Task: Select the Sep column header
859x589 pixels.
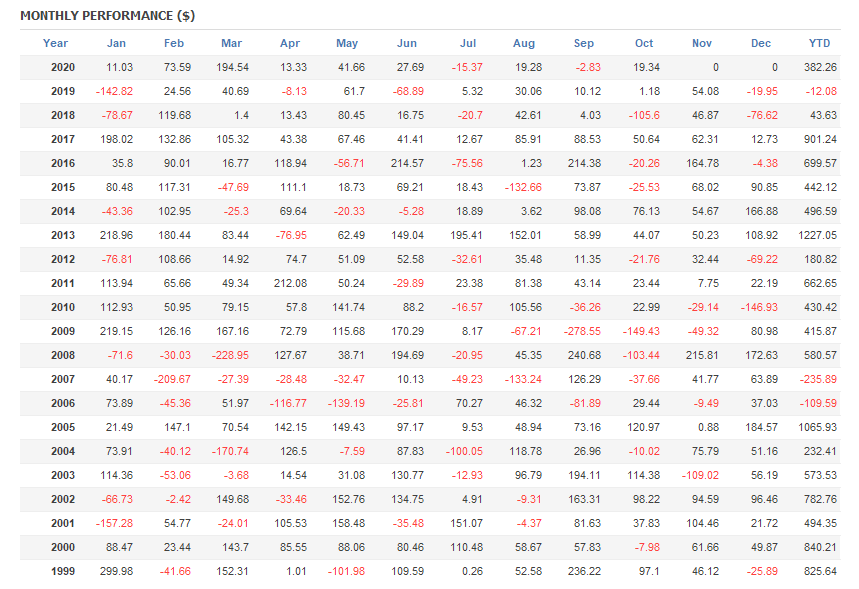Action: [584, 43]
